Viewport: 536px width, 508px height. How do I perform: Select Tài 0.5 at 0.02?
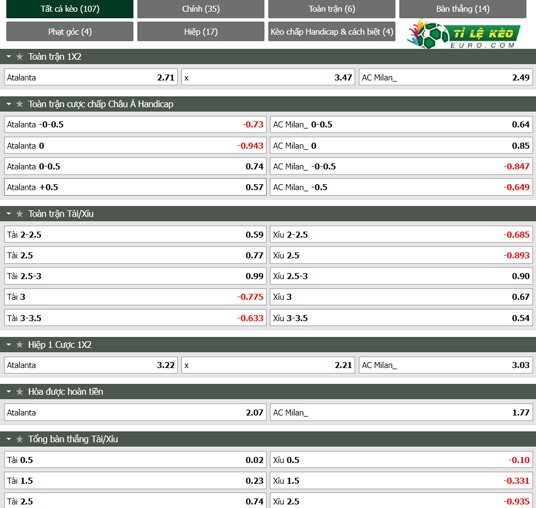coord(135,460)
